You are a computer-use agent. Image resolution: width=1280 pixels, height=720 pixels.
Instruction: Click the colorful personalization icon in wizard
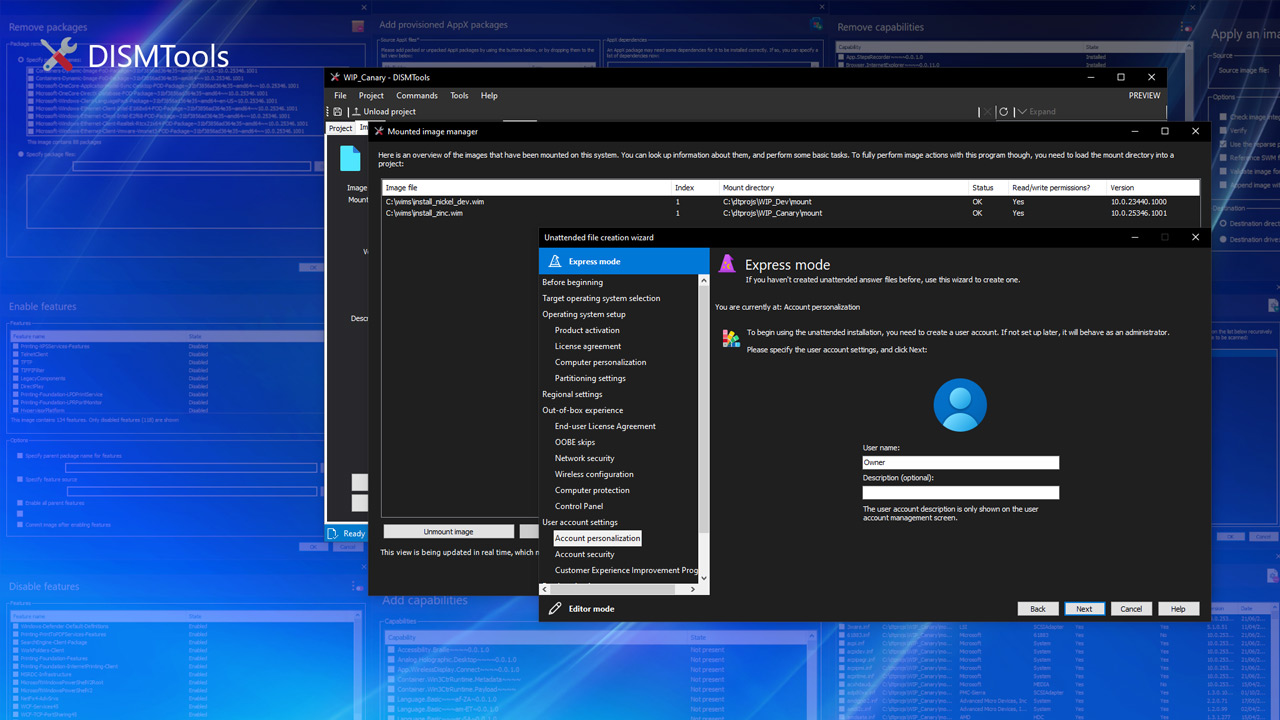[731, 339]
